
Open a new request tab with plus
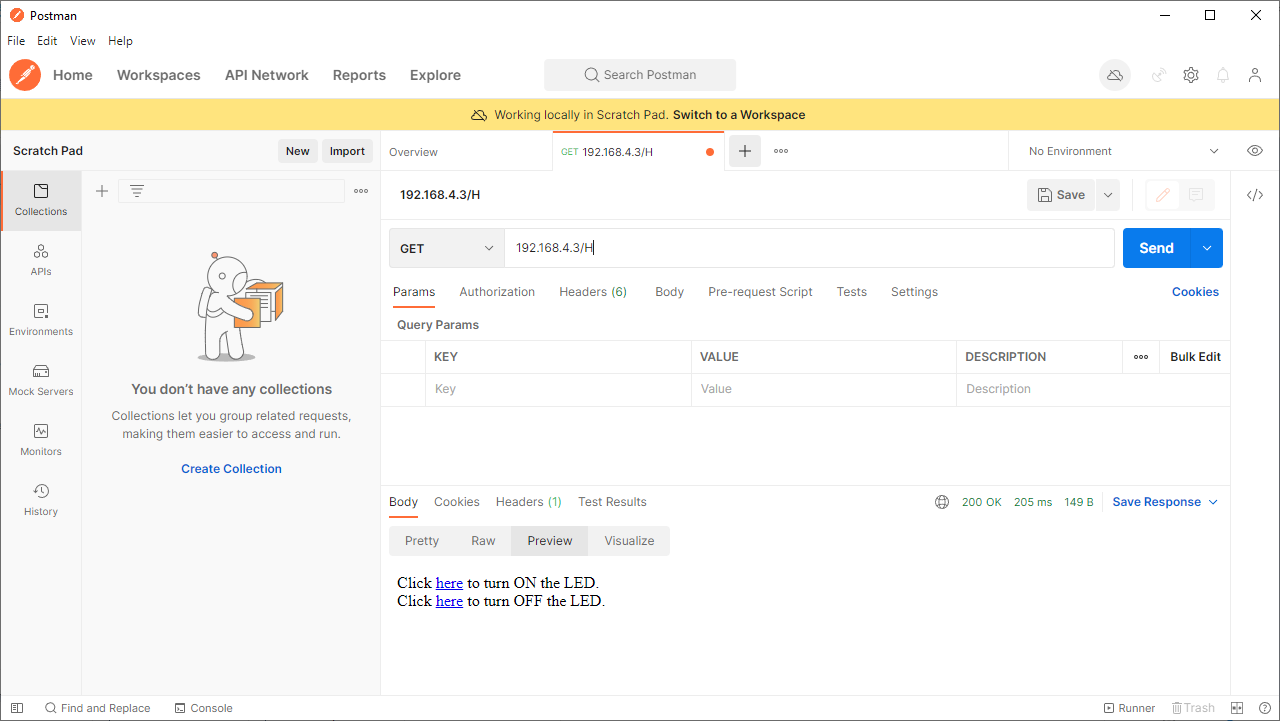point(744,151)
